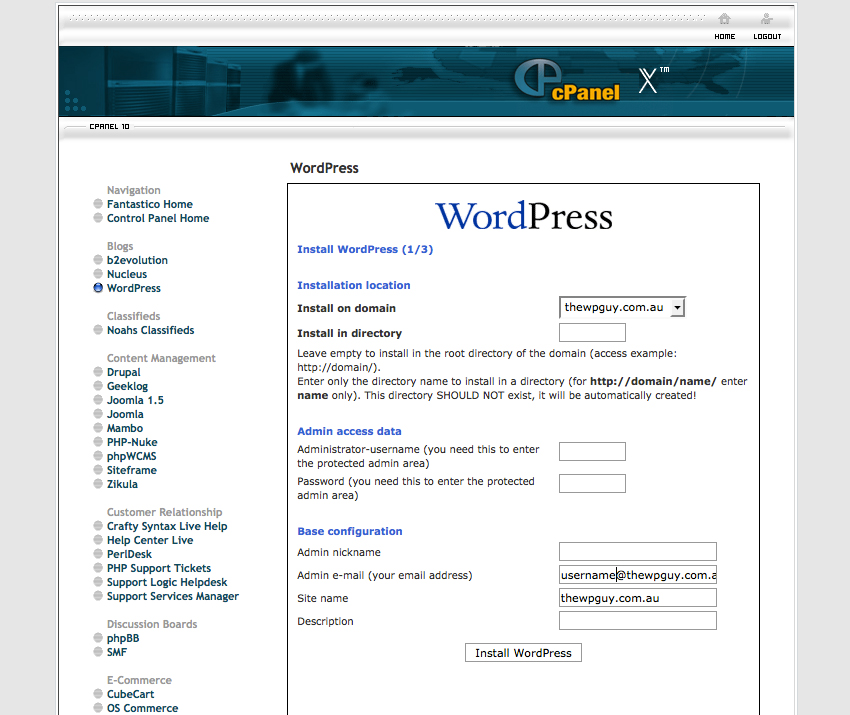Click the Admin nickname field
The image size is (850, 715).
click(x=638, y=551)
